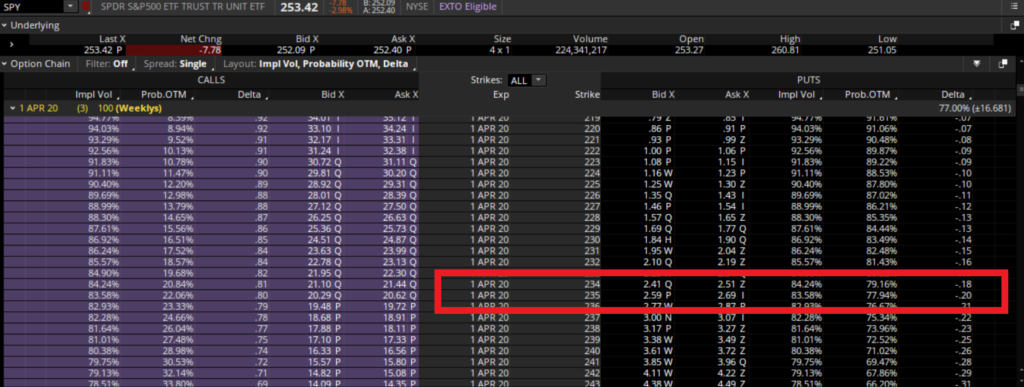Collapse the 1 APR 20 Weeklys expiration
Screen dimensions: 1024x387
[x=13, y=108]
